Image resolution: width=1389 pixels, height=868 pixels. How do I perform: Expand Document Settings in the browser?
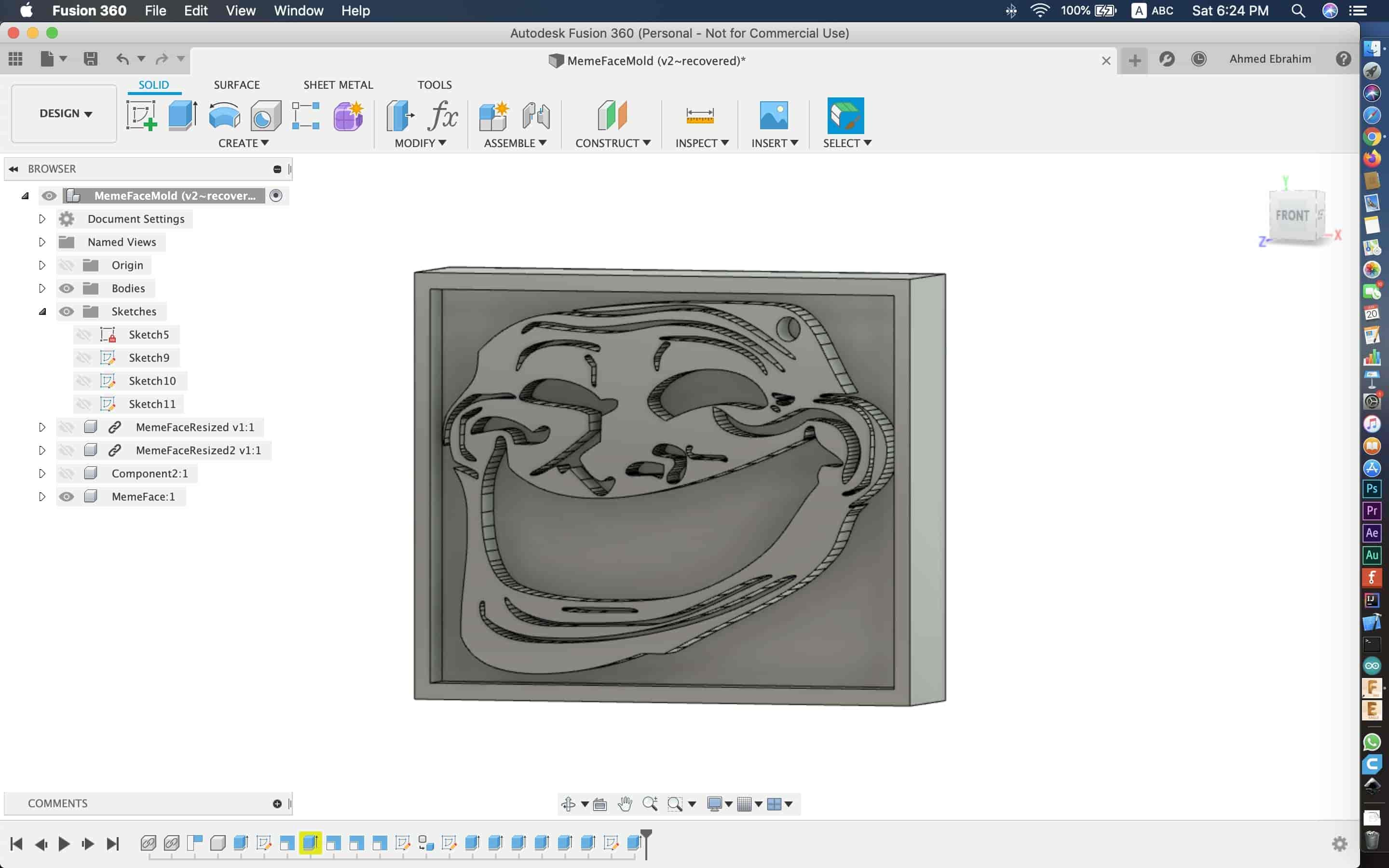click(x=42, y=219)
